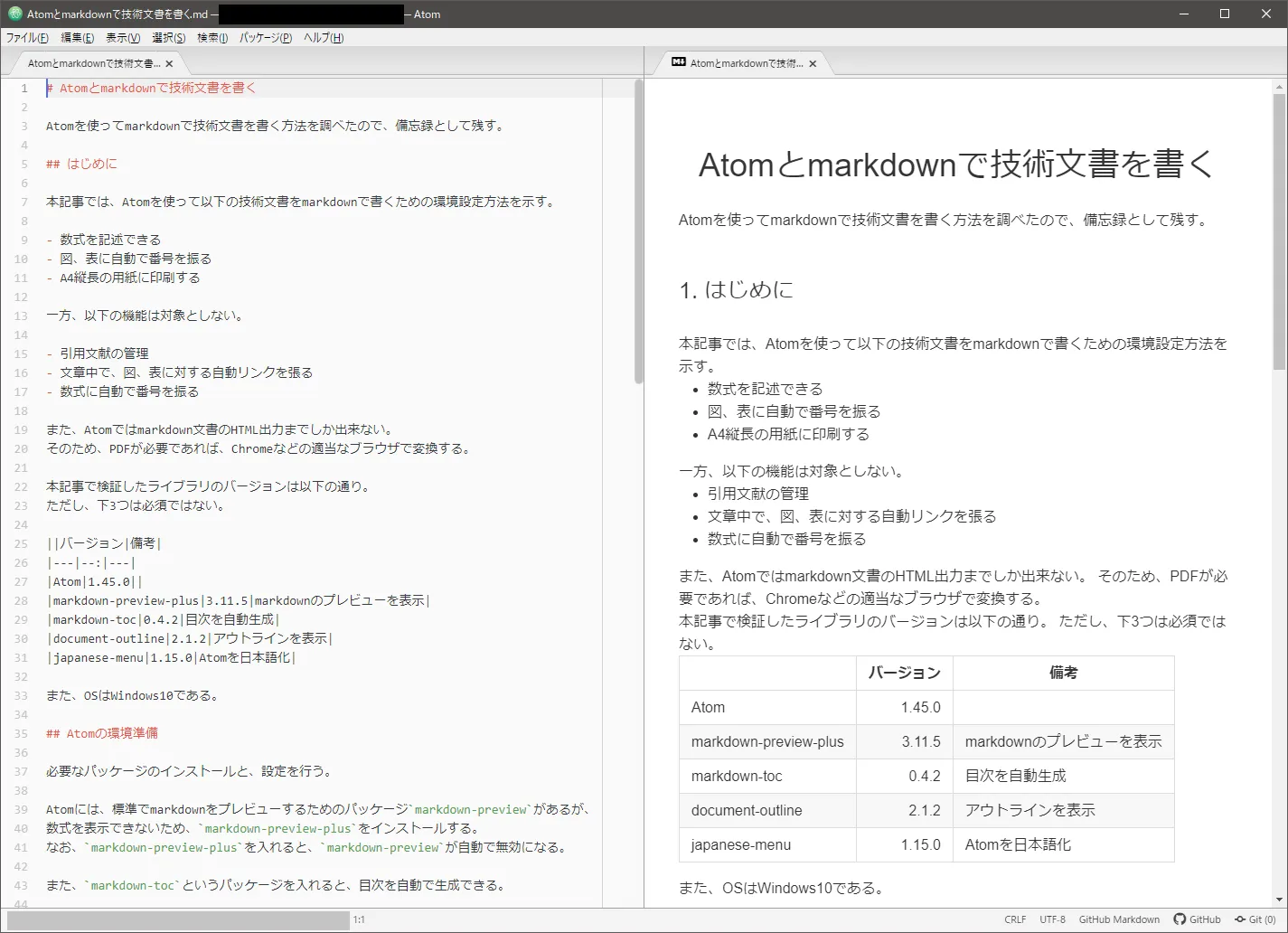Click the markdown preview icon on the preview tab
Screen dimensions: 1288x933
677,62
